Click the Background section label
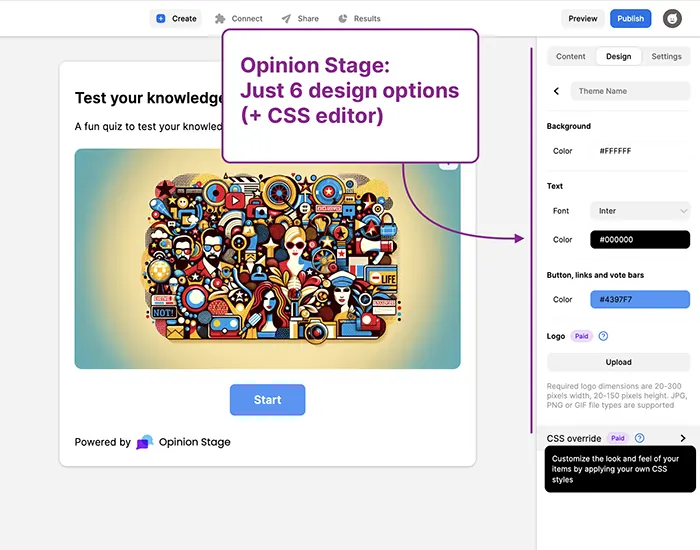Screen dimensions: 700x550 pyautogui.click(x=568, y=126)
